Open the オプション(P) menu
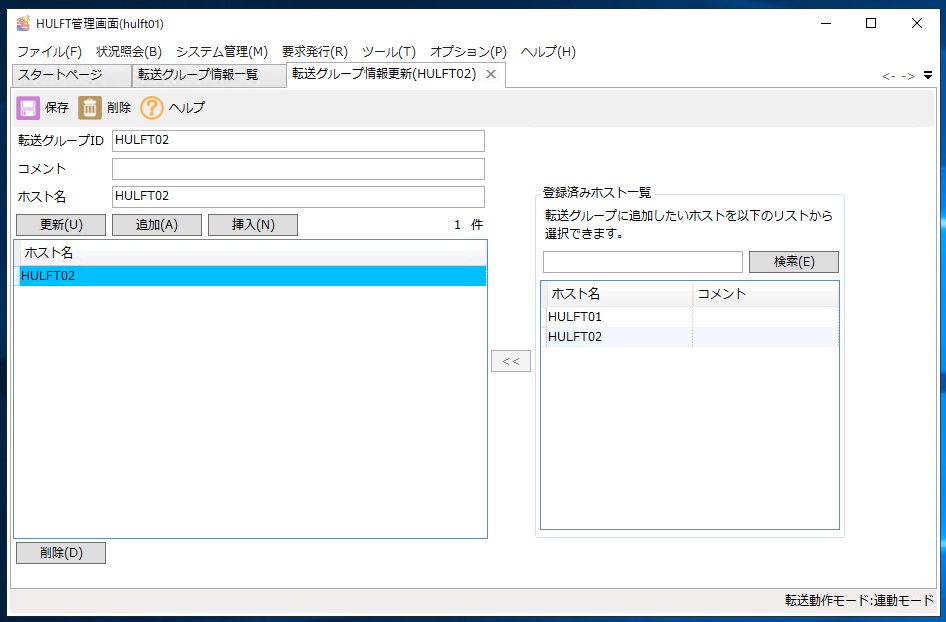The width and height of the screenshot is (946, 622). point(468,52)
